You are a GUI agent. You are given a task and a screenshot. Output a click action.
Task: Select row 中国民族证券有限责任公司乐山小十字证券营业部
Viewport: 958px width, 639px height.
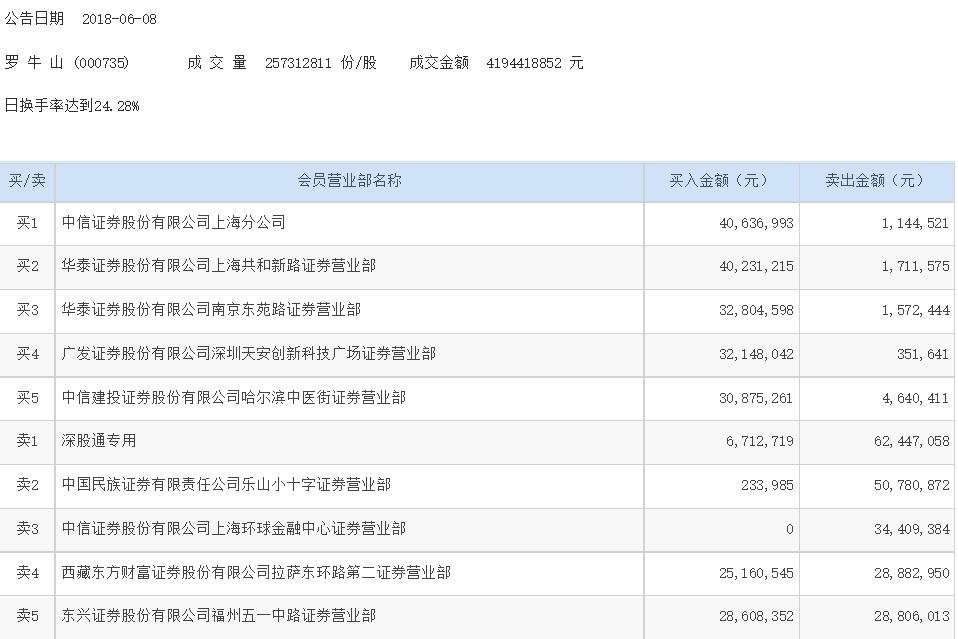tap(477, 486)
